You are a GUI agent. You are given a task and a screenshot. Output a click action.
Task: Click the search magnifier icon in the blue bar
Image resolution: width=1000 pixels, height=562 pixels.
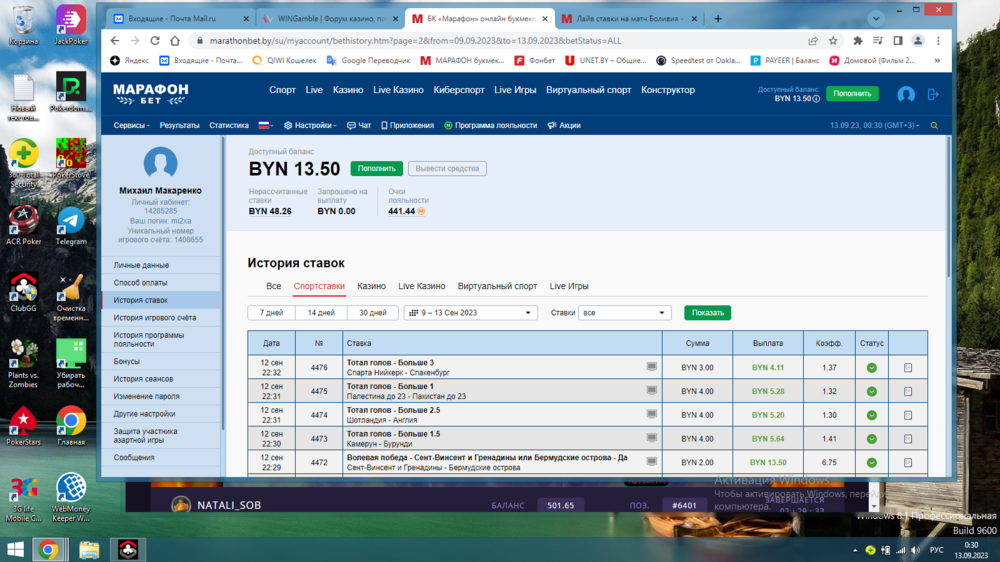(934, 126)
